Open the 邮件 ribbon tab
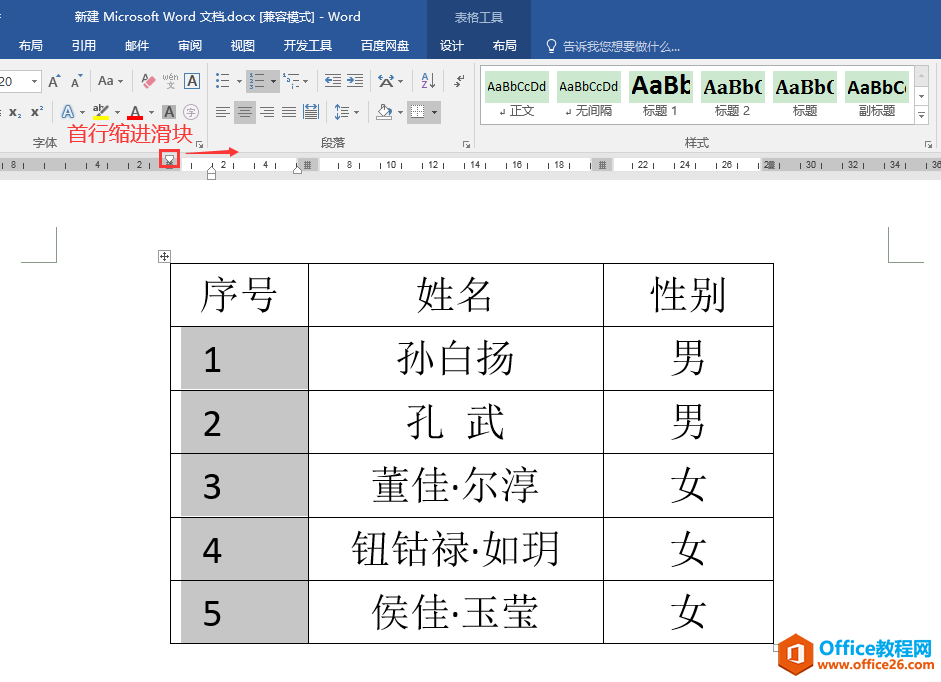 pos(137,46)
